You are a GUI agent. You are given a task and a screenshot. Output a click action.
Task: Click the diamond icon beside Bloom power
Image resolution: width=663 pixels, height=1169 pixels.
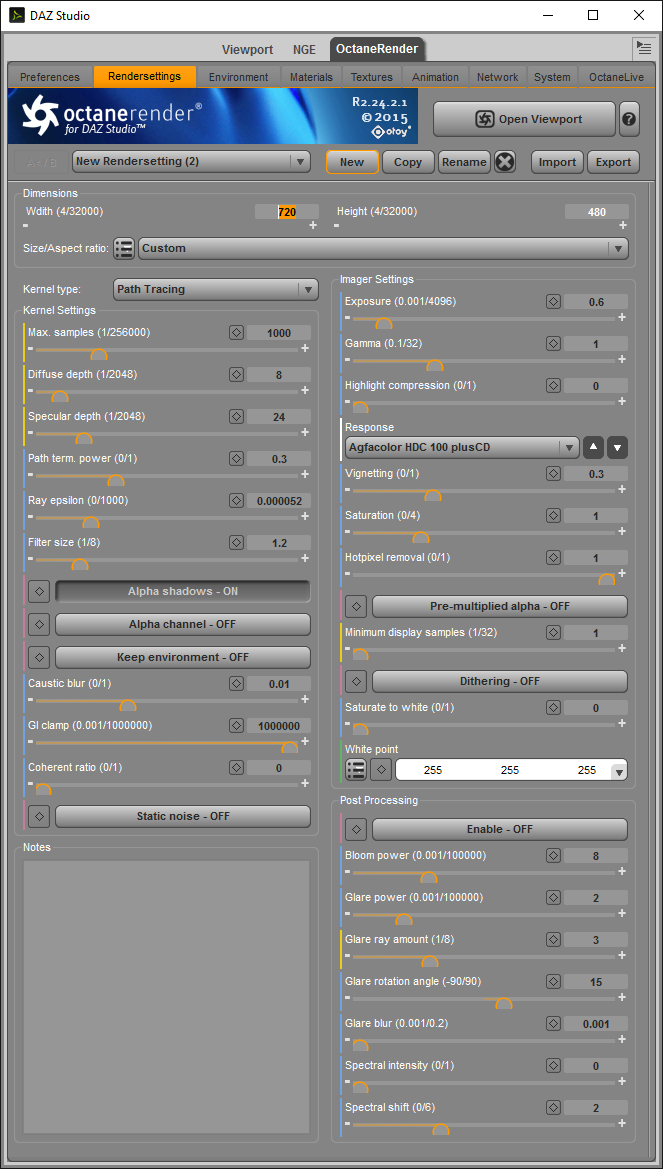pyautogui.click(x=553, y=856)
